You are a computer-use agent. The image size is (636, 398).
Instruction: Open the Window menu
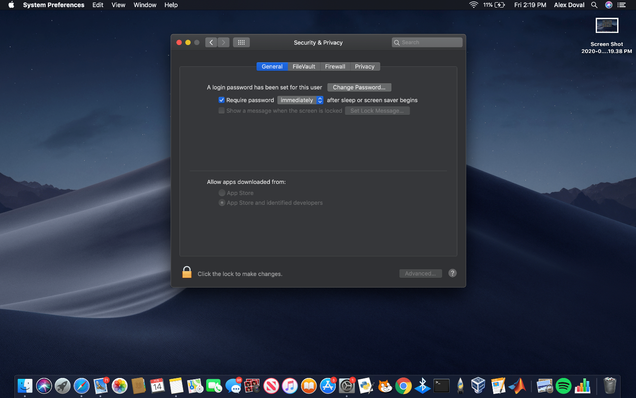(145, 5)
